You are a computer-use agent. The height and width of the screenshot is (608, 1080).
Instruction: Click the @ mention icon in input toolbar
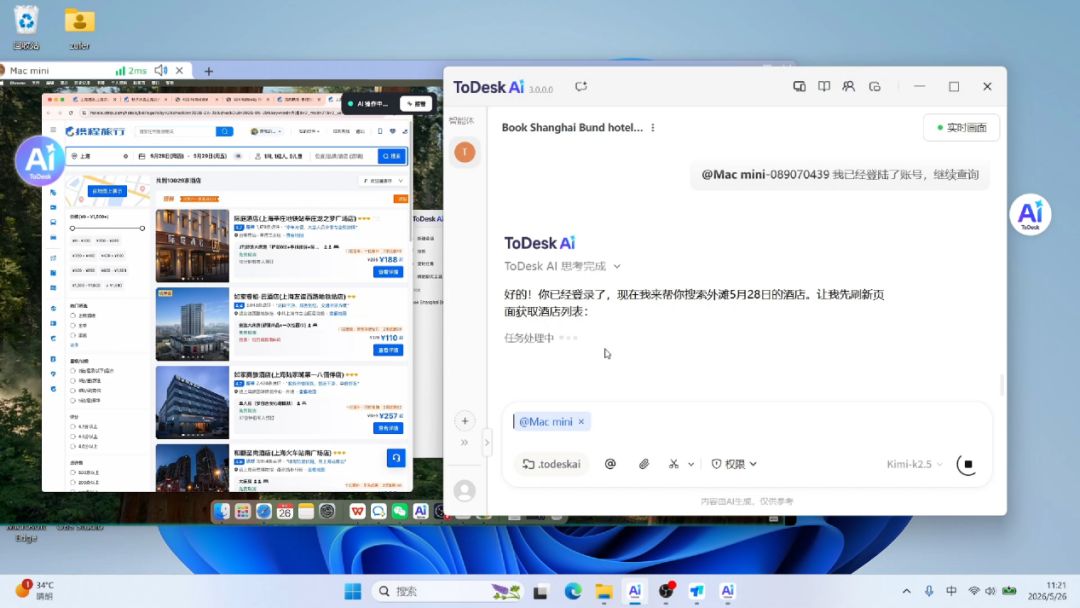point(610,464)
